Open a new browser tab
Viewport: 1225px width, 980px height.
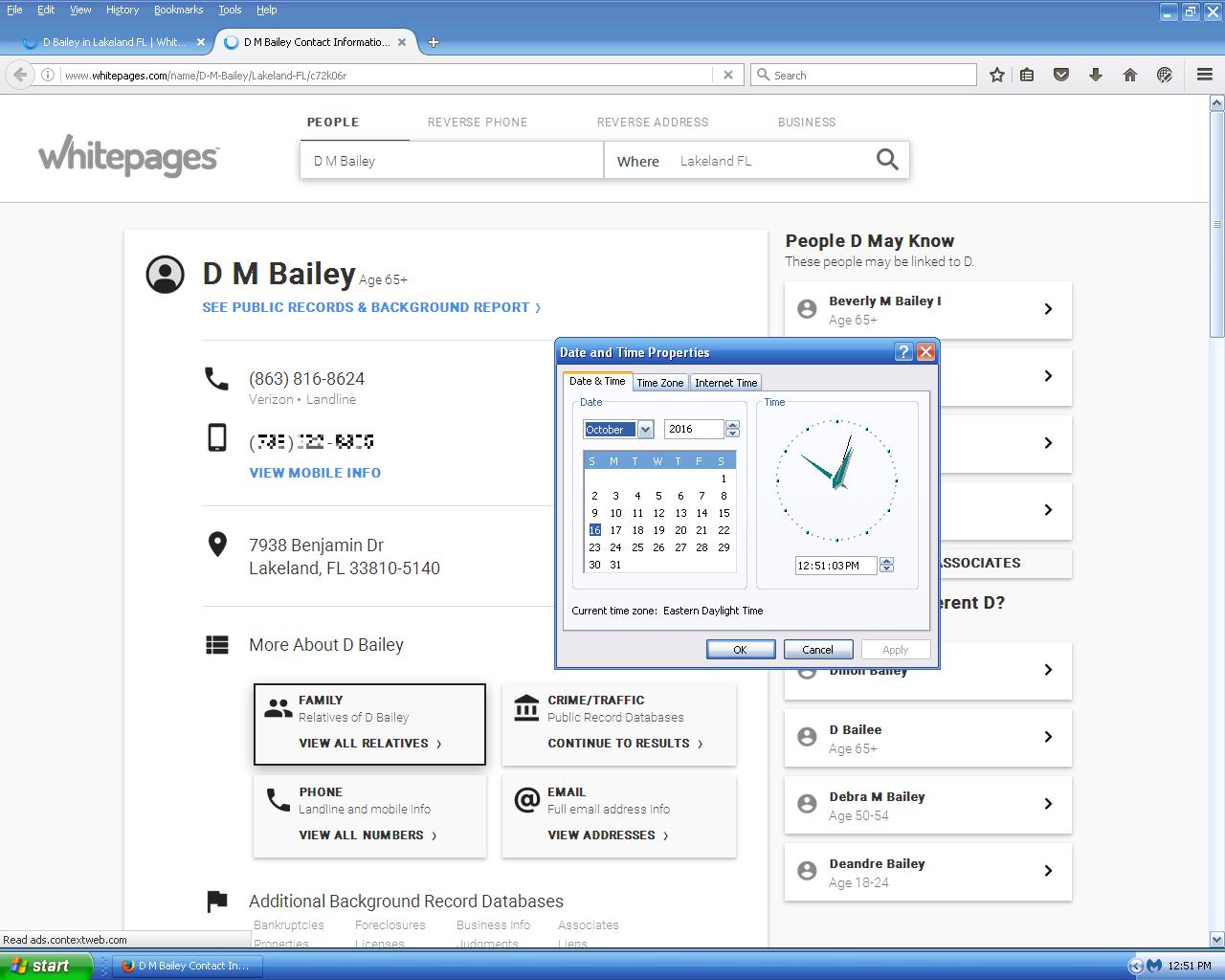pos(434,42)
